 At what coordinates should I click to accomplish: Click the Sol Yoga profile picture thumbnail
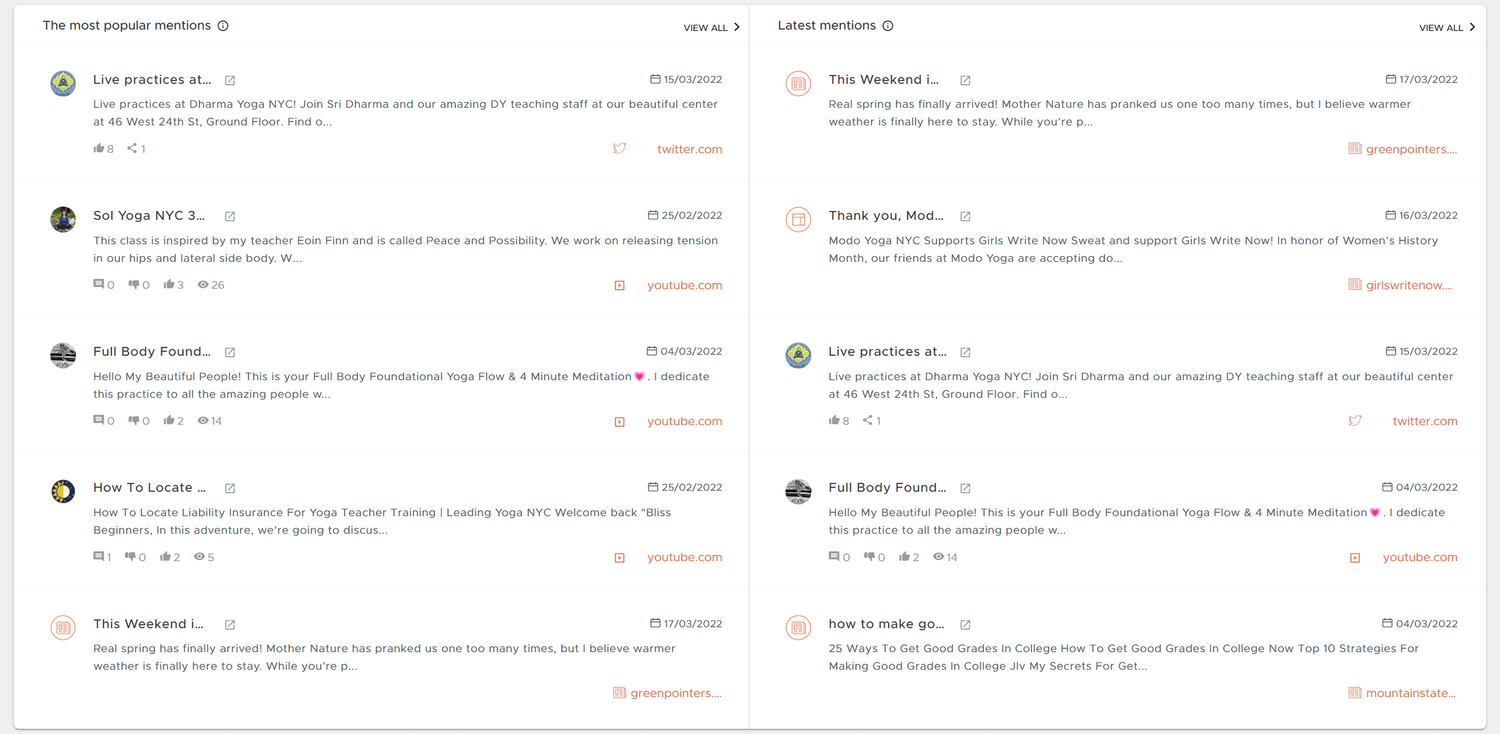[x=63, y=219]
